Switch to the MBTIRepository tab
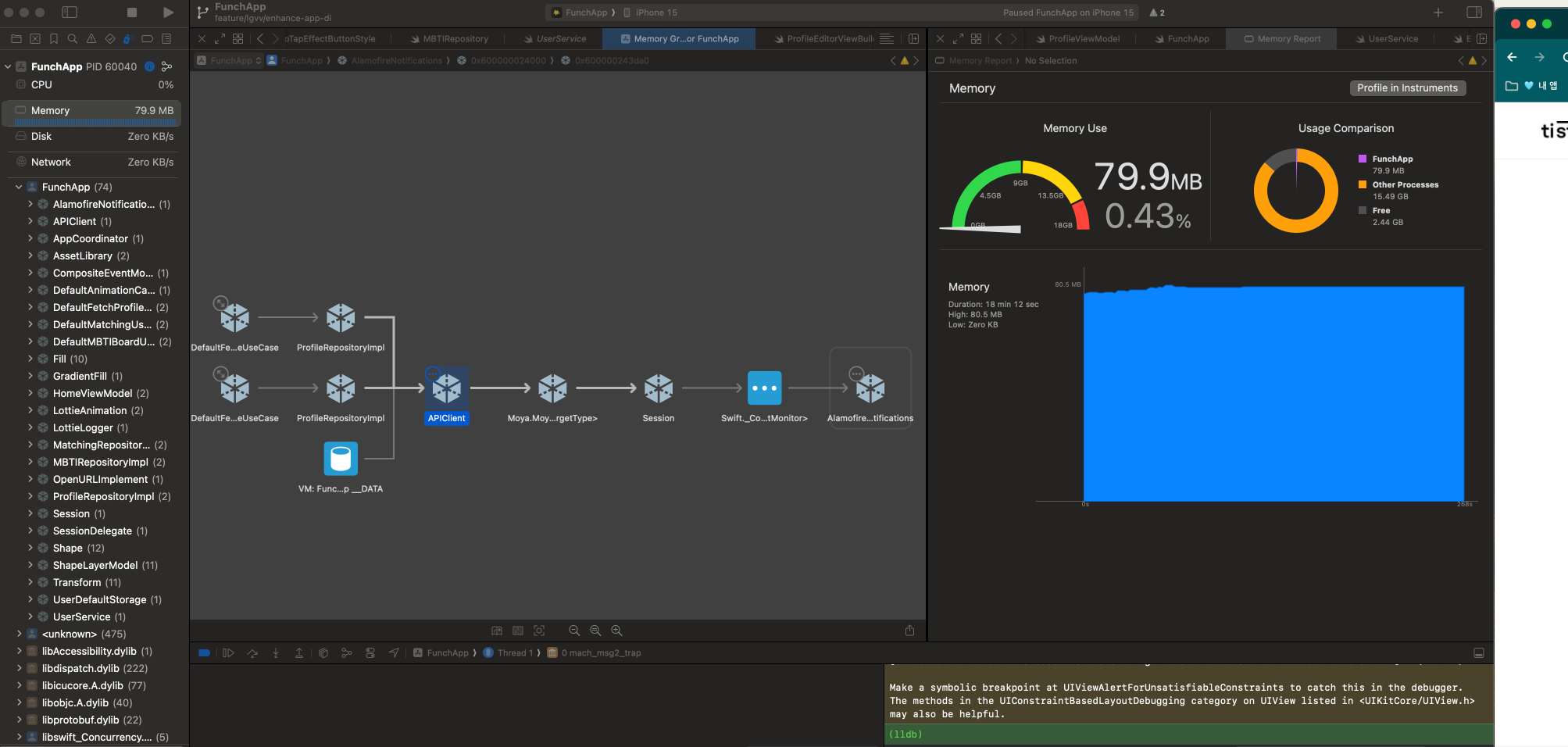1568x747 pixels. (449, 38)
